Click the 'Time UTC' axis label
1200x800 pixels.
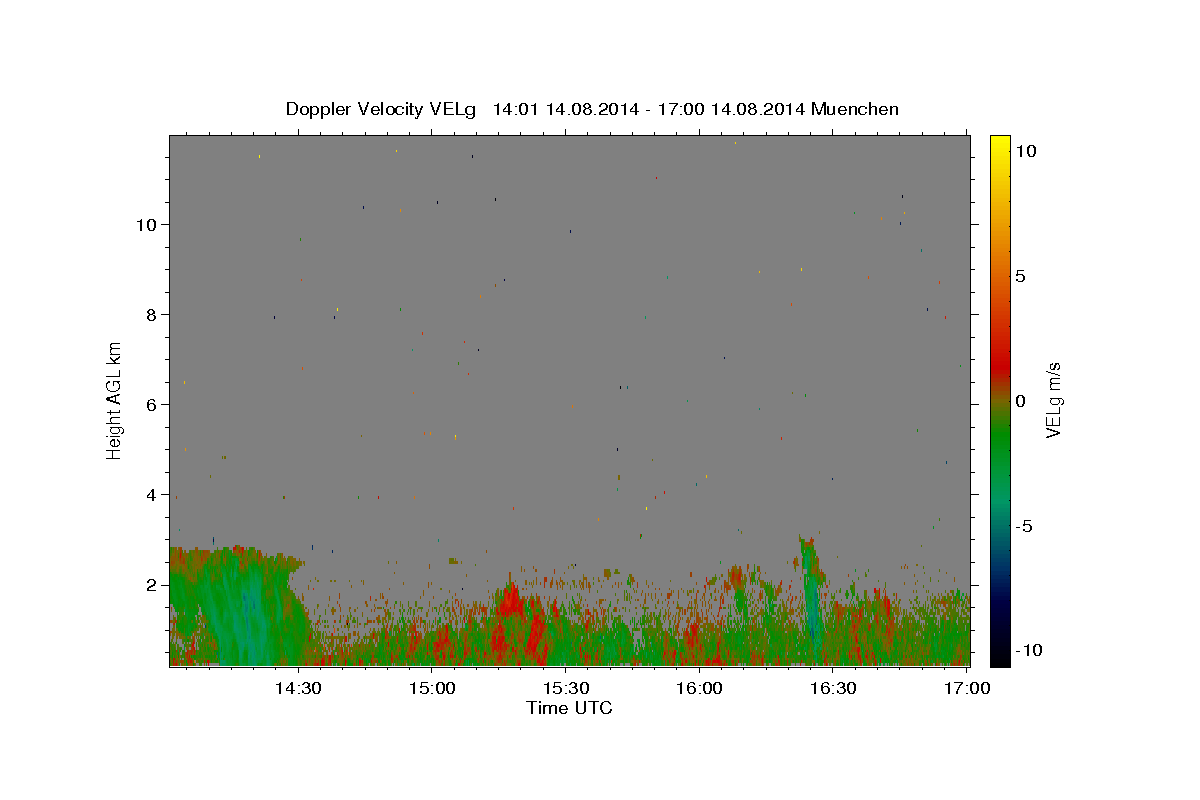[x=569, y=708]
